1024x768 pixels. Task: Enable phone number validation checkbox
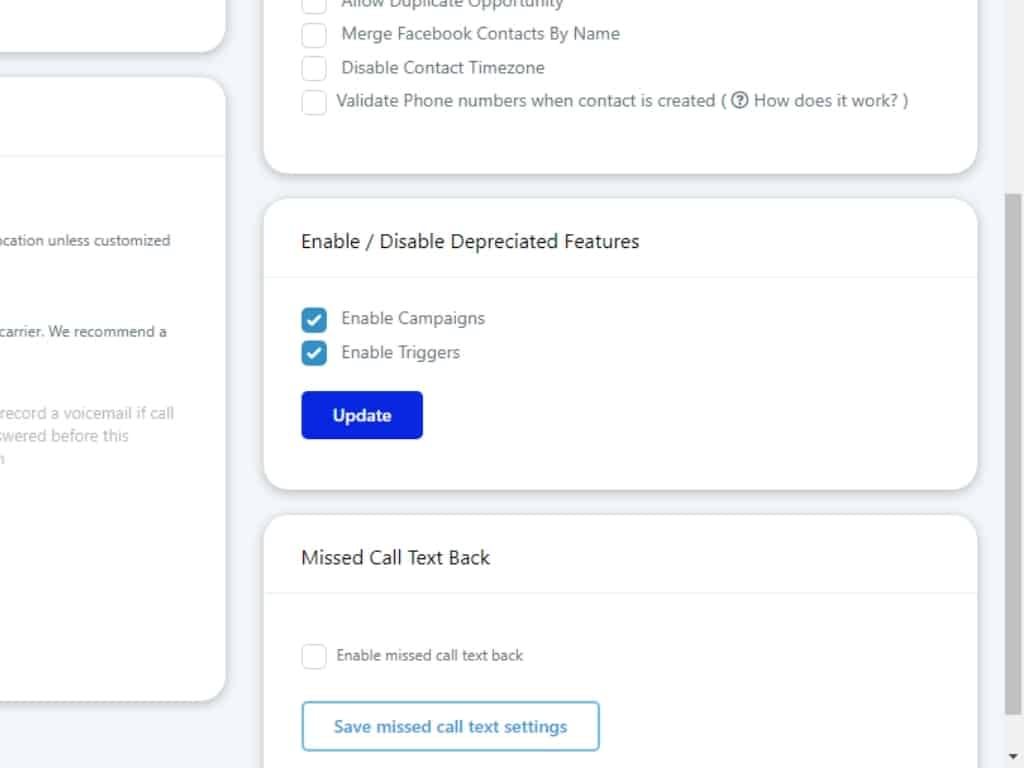(x=314, y=102)
